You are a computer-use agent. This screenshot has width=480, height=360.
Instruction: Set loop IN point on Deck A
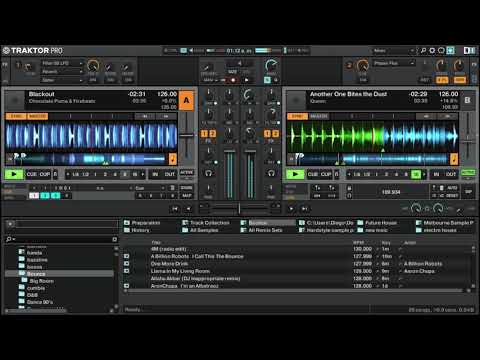[x=155, y=174]
